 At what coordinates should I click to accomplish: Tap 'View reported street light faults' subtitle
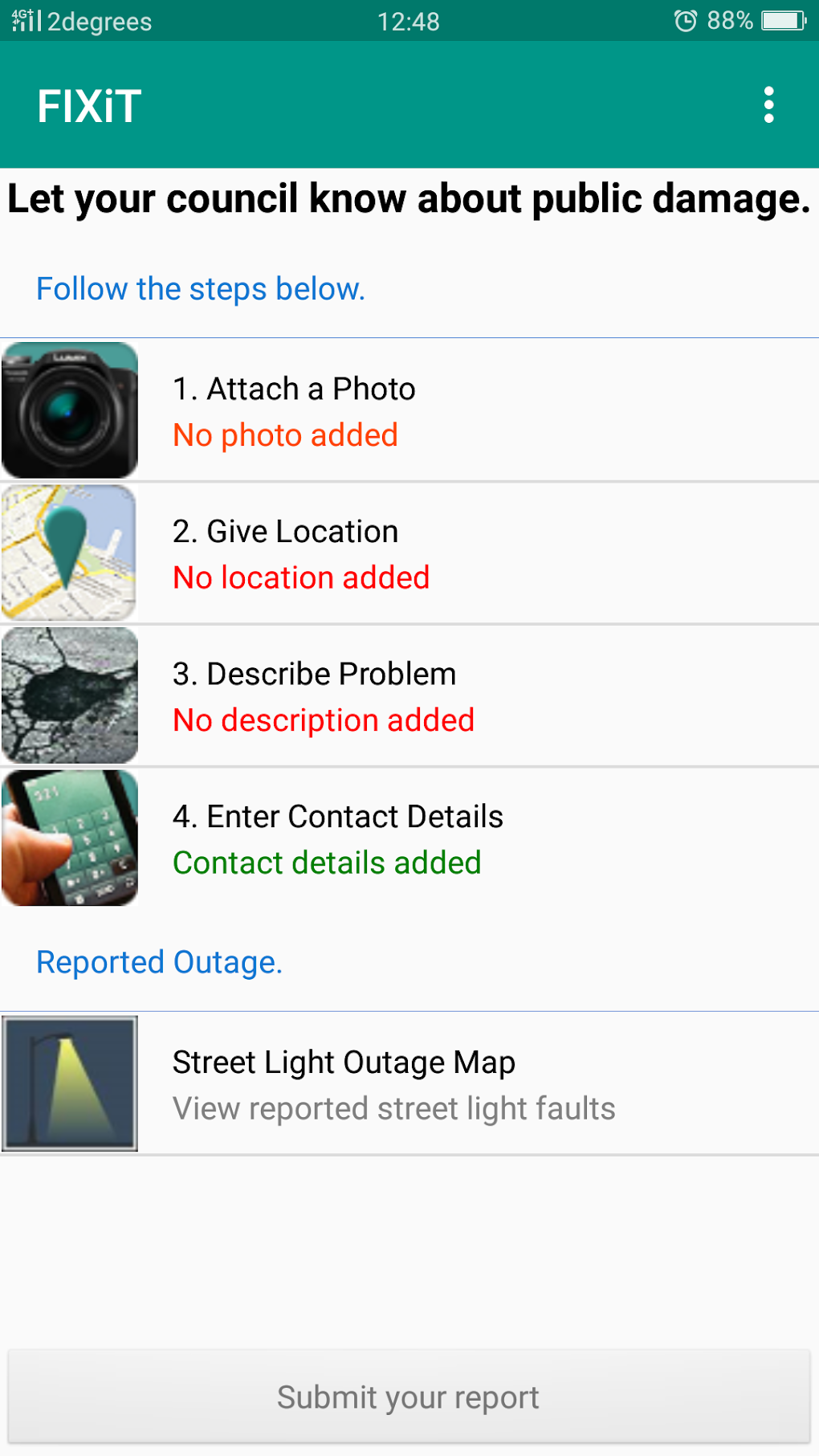point(393,1109)
